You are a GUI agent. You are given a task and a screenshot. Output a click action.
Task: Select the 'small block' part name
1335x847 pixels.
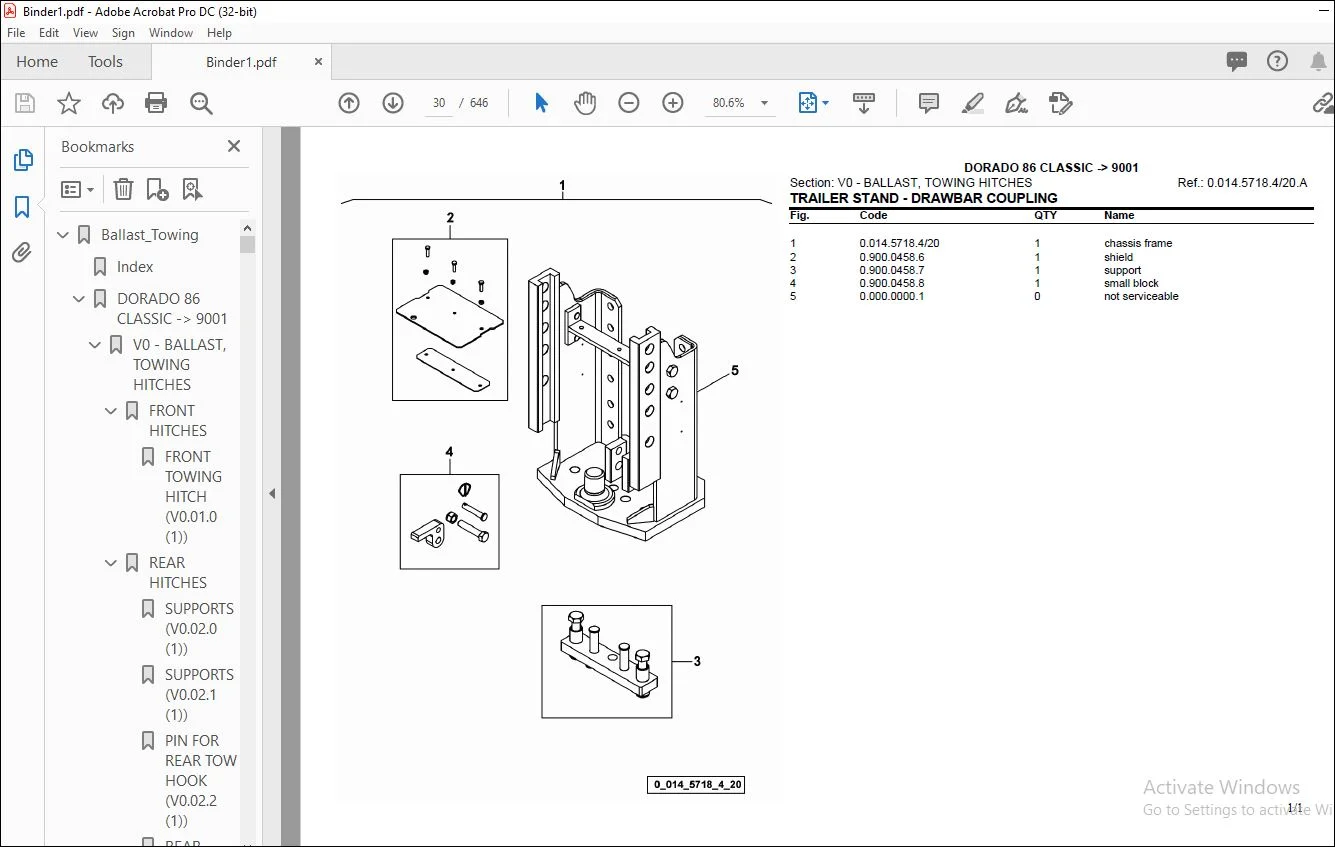[1132, 284]
